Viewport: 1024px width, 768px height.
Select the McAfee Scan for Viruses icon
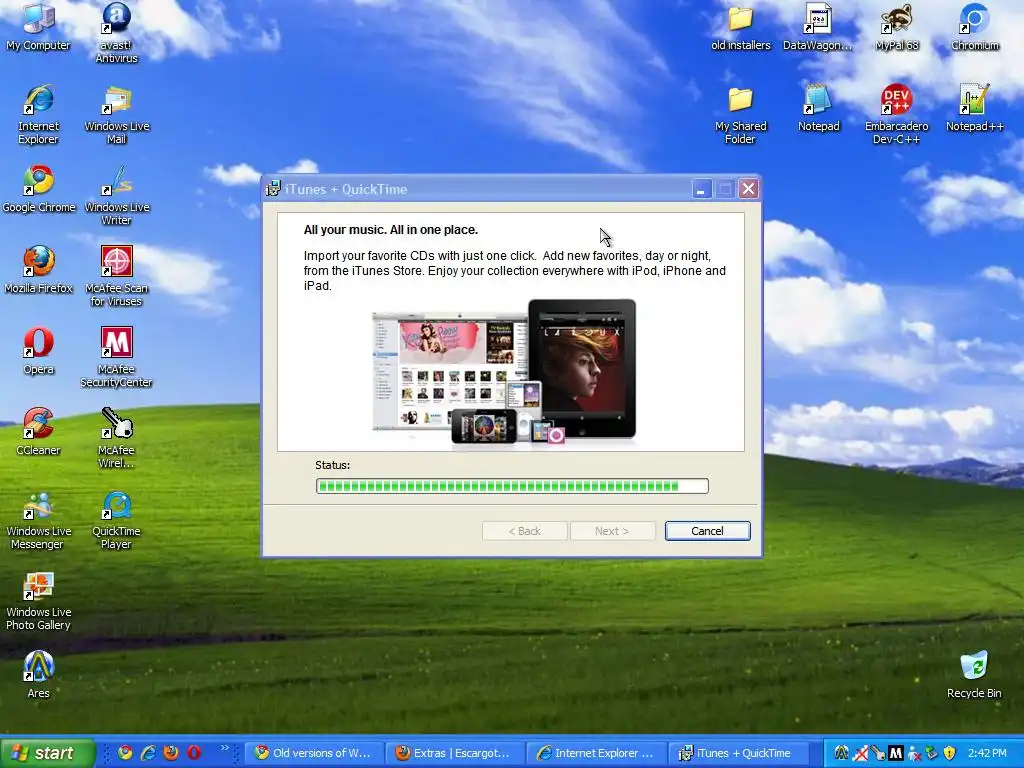click(116, 276)
